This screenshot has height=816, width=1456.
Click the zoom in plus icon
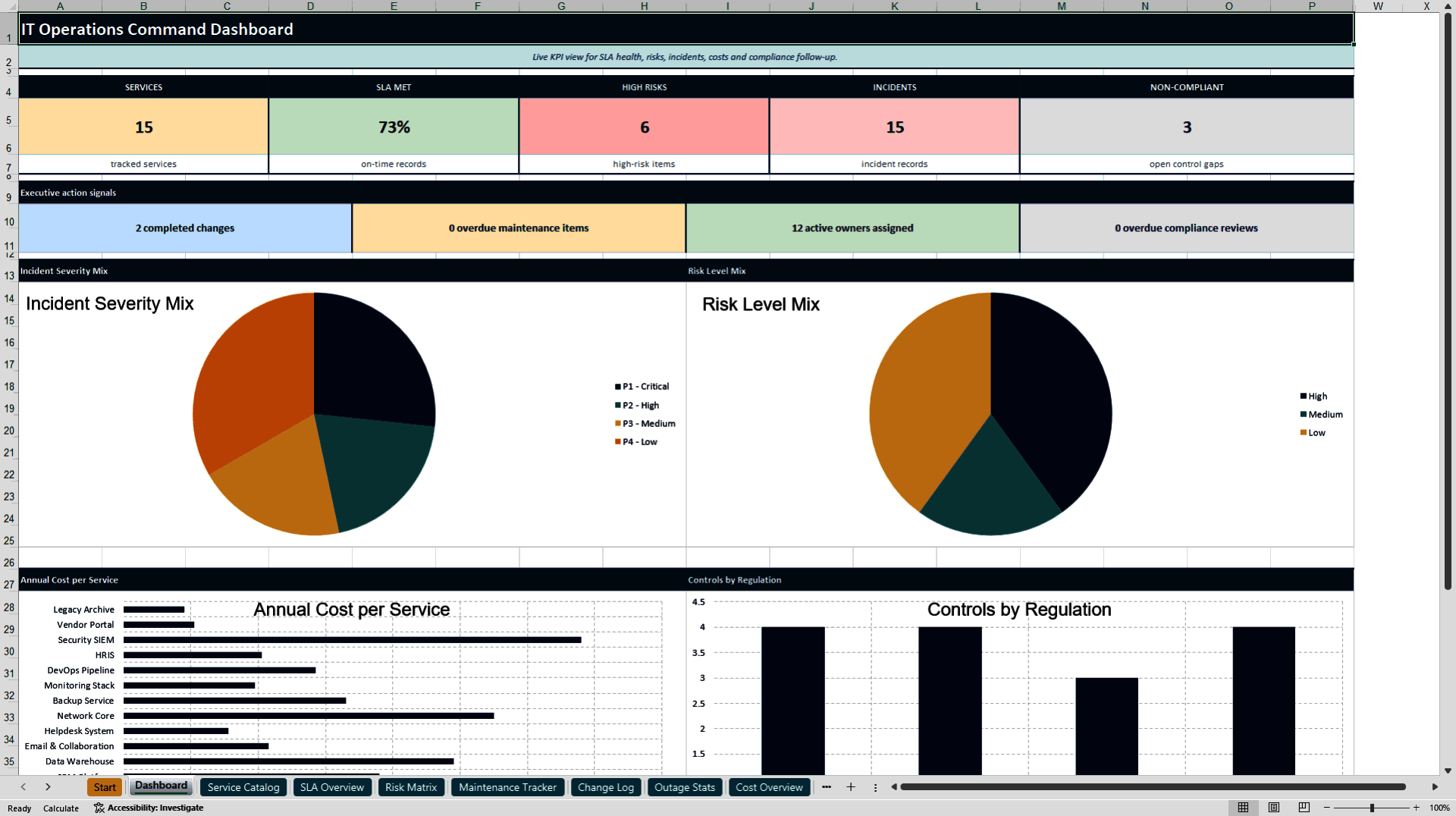pyautogui.click(x=1417, y=808)
